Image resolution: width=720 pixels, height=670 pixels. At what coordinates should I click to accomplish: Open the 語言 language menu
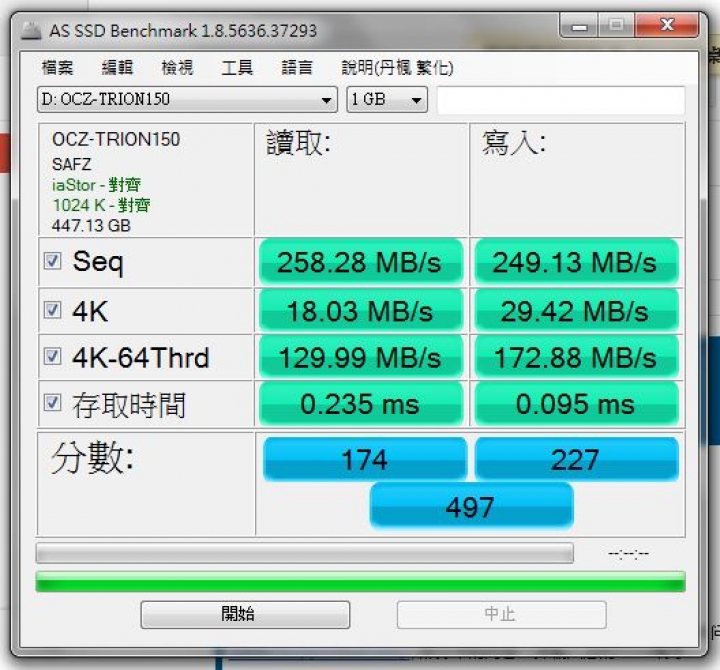point(297,68)
